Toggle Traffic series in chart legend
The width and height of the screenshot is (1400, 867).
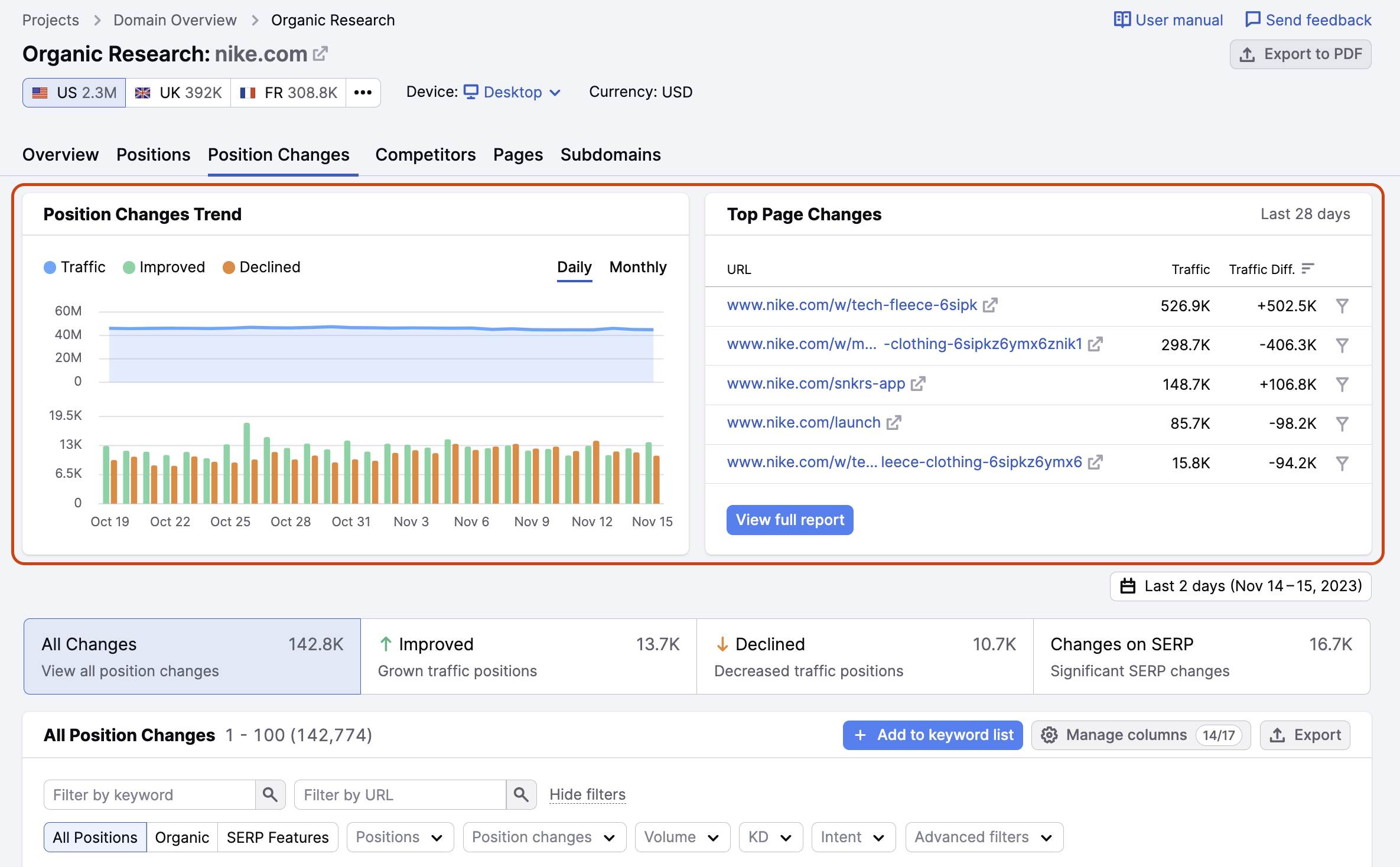(x=74, y=267)
